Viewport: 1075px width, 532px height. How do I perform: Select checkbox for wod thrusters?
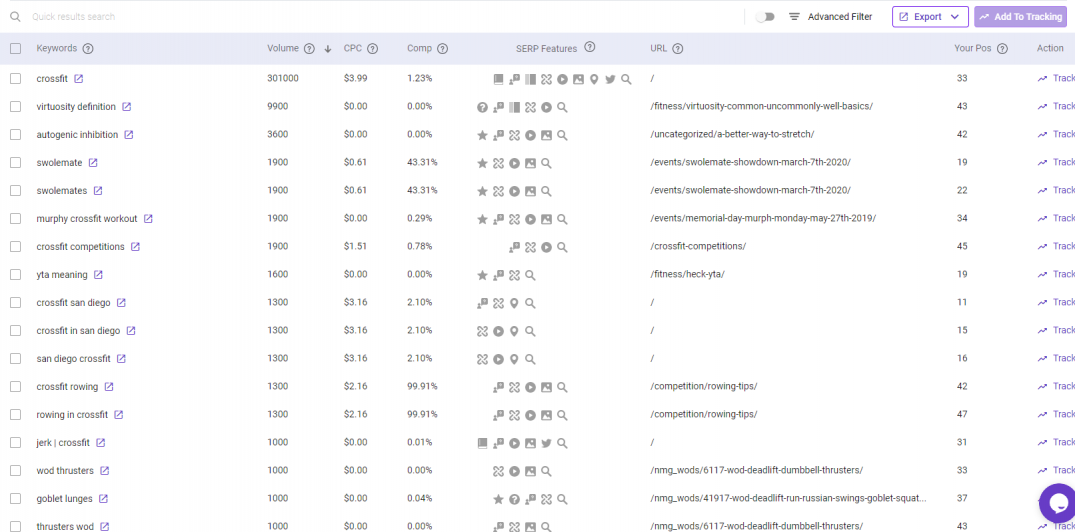[x=16, y=471]
